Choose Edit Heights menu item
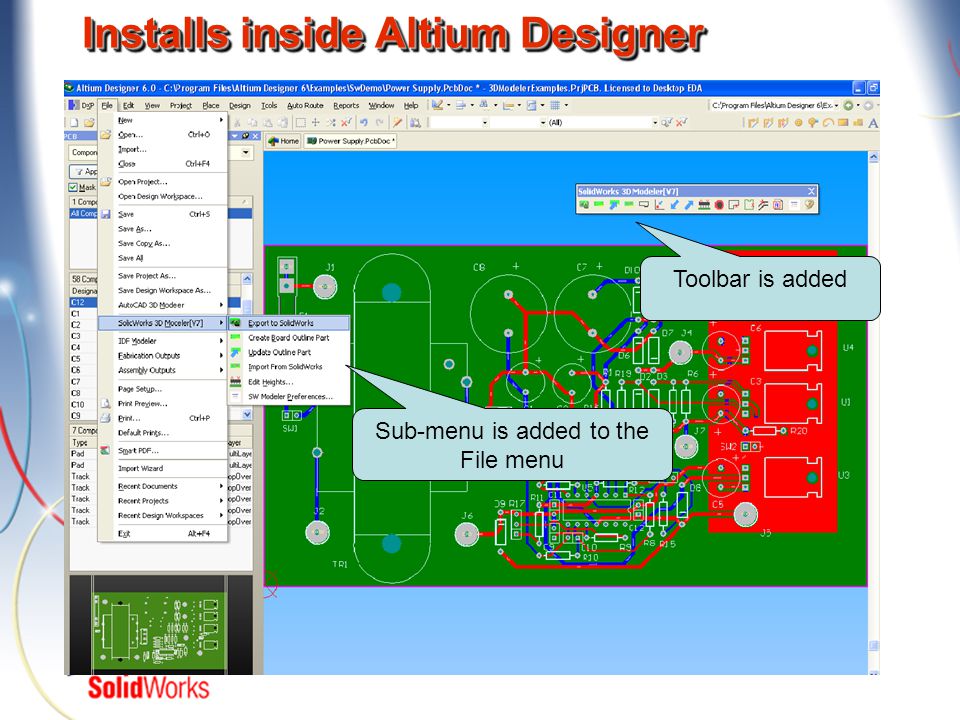Image resolution: width=960 pixels, height=720 pixels. pyautogui.click(x=289, y=382)
